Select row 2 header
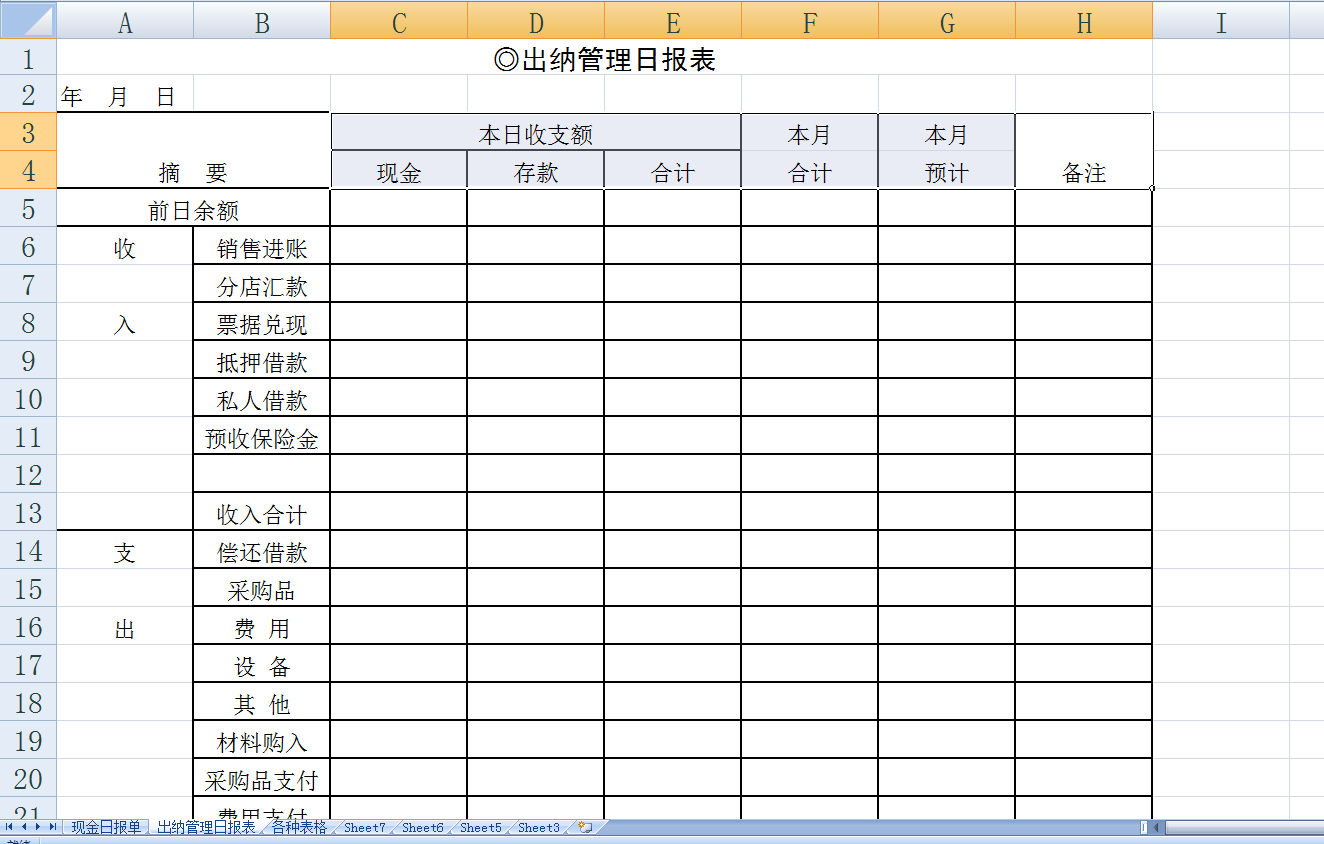Image resolution: width=1324 pixels, height=844 pixels. click(28, 95)
